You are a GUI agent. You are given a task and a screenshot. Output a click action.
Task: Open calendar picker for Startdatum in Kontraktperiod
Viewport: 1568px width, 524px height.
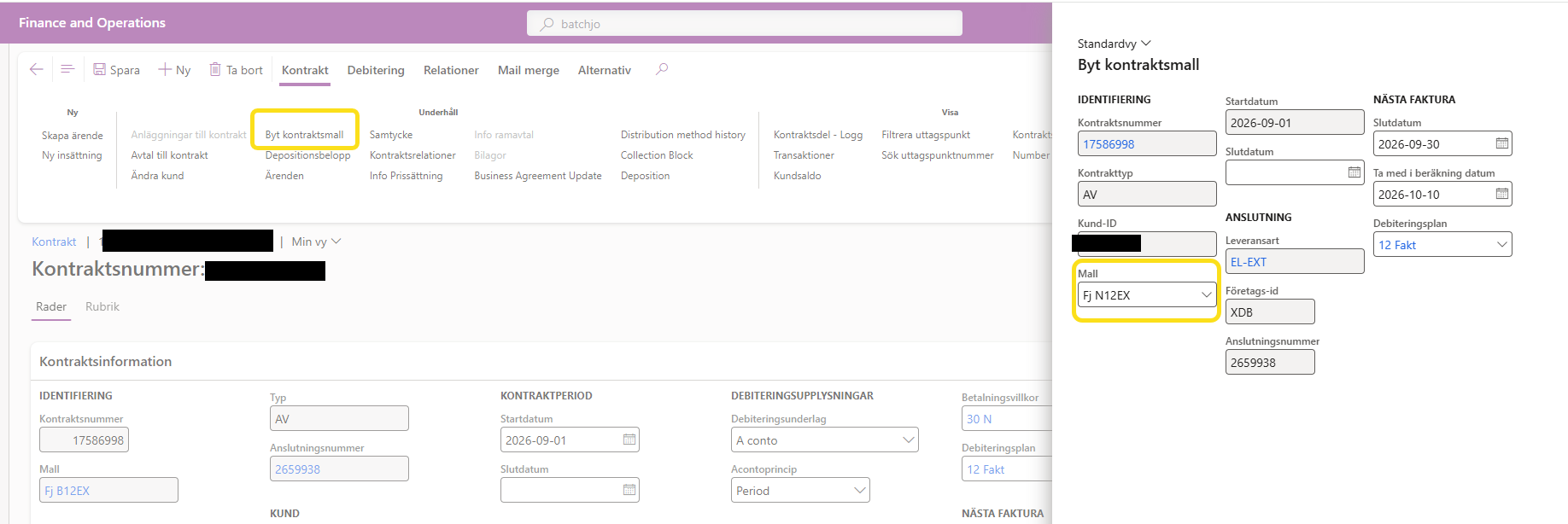click(x=629, y=440)
